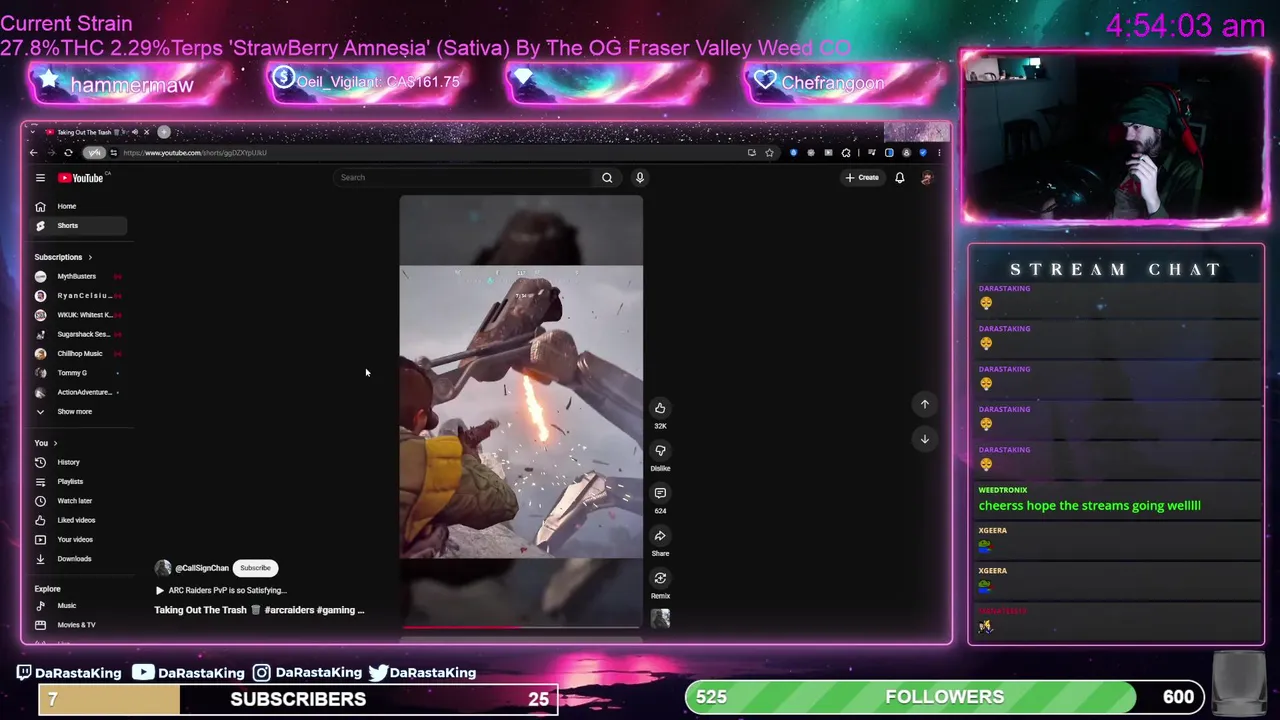Open the notifications bell
Viewport: 1280px width, 720px height.
click(899, 178)
